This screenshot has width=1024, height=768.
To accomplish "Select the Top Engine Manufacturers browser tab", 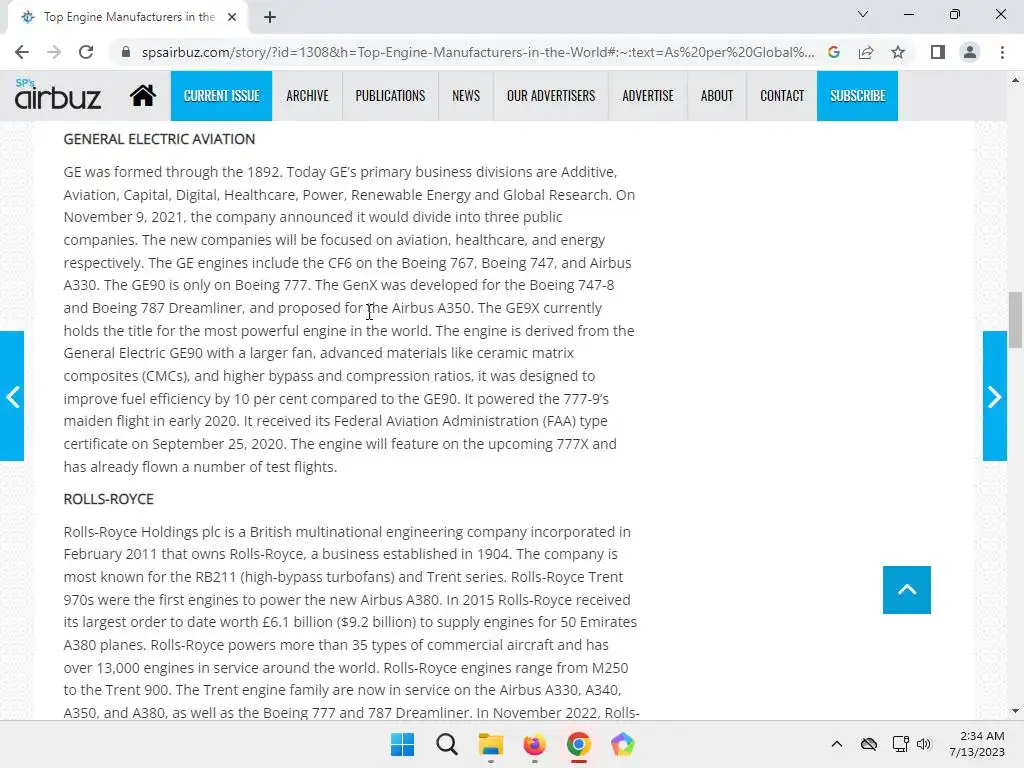I will click(128, 17).
